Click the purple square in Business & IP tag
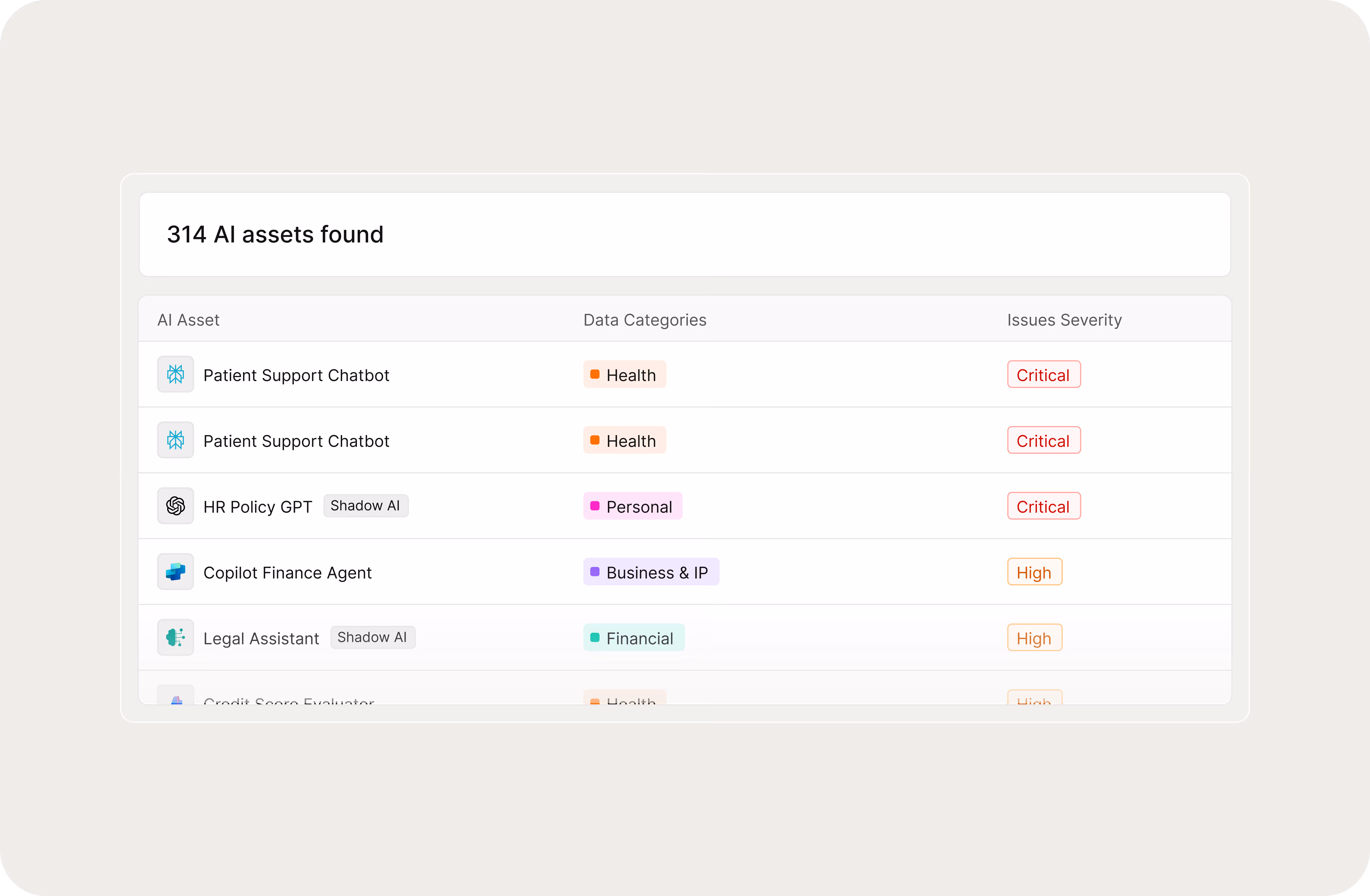Screen dimensions: 1370x896 click(x=595, y=572)
